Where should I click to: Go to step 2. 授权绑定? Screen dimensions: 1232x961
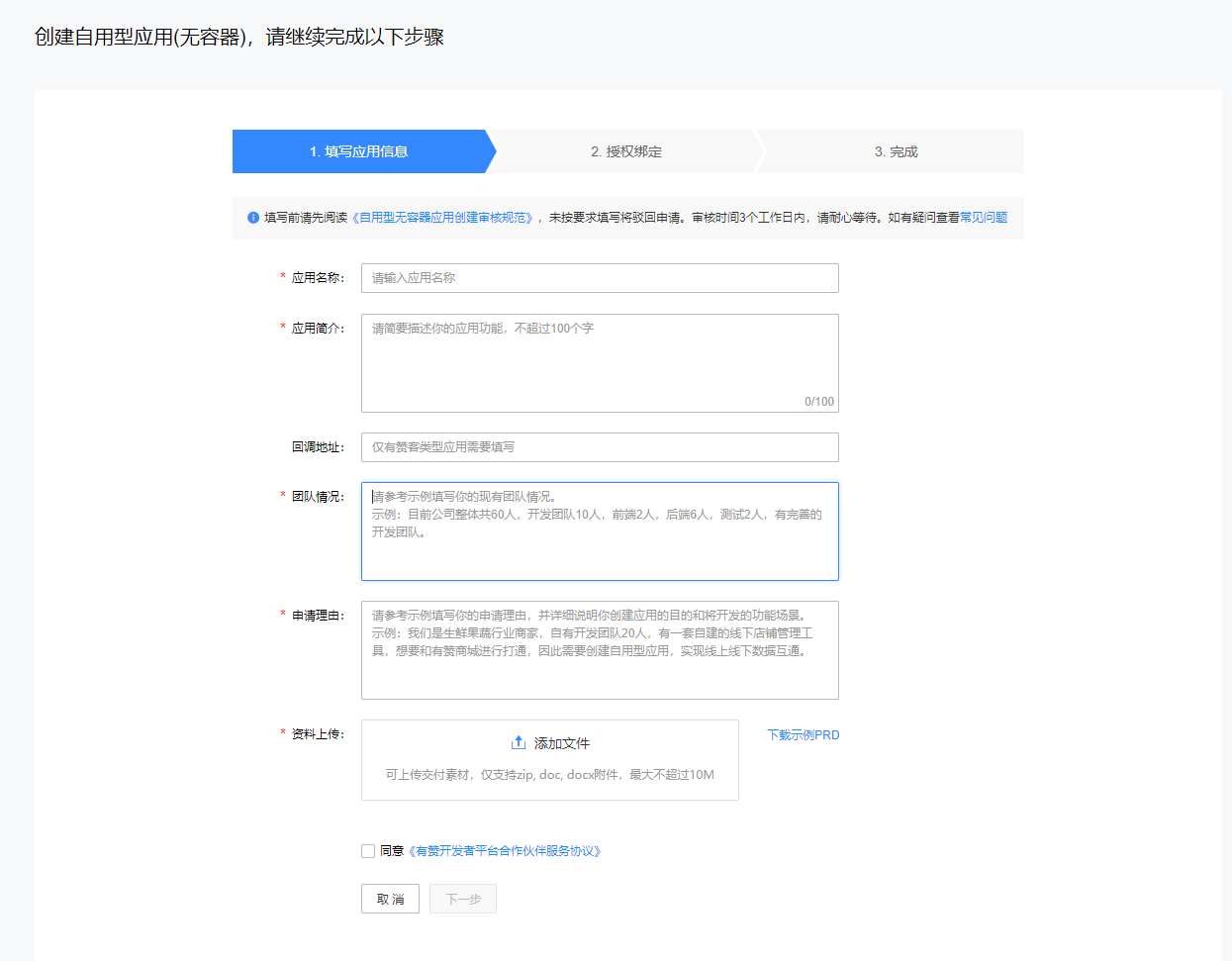pyautogui.click(x=625, y=151)
